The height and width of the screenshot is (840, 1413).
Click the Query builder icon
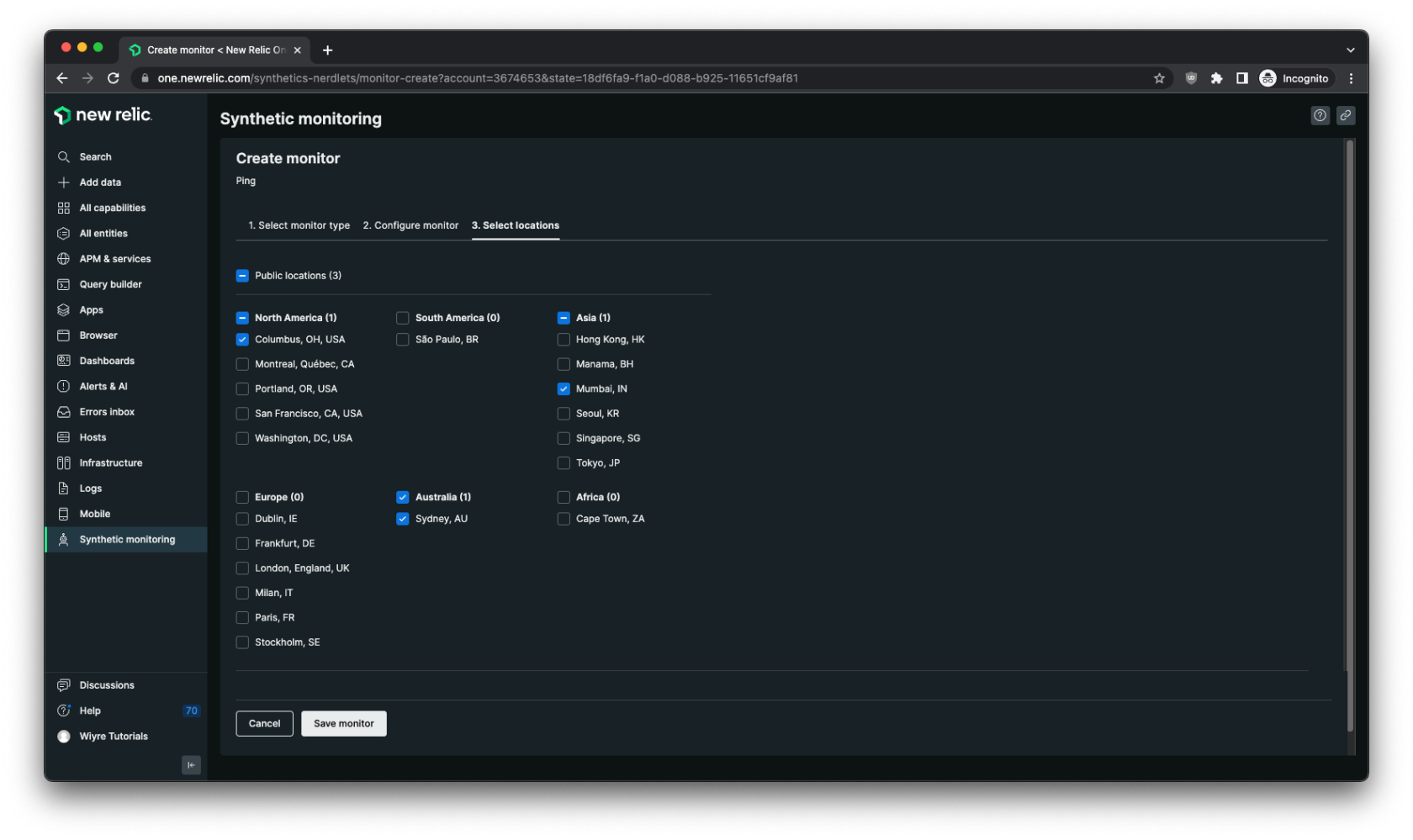pyautogui.click(x=63, y=284)
